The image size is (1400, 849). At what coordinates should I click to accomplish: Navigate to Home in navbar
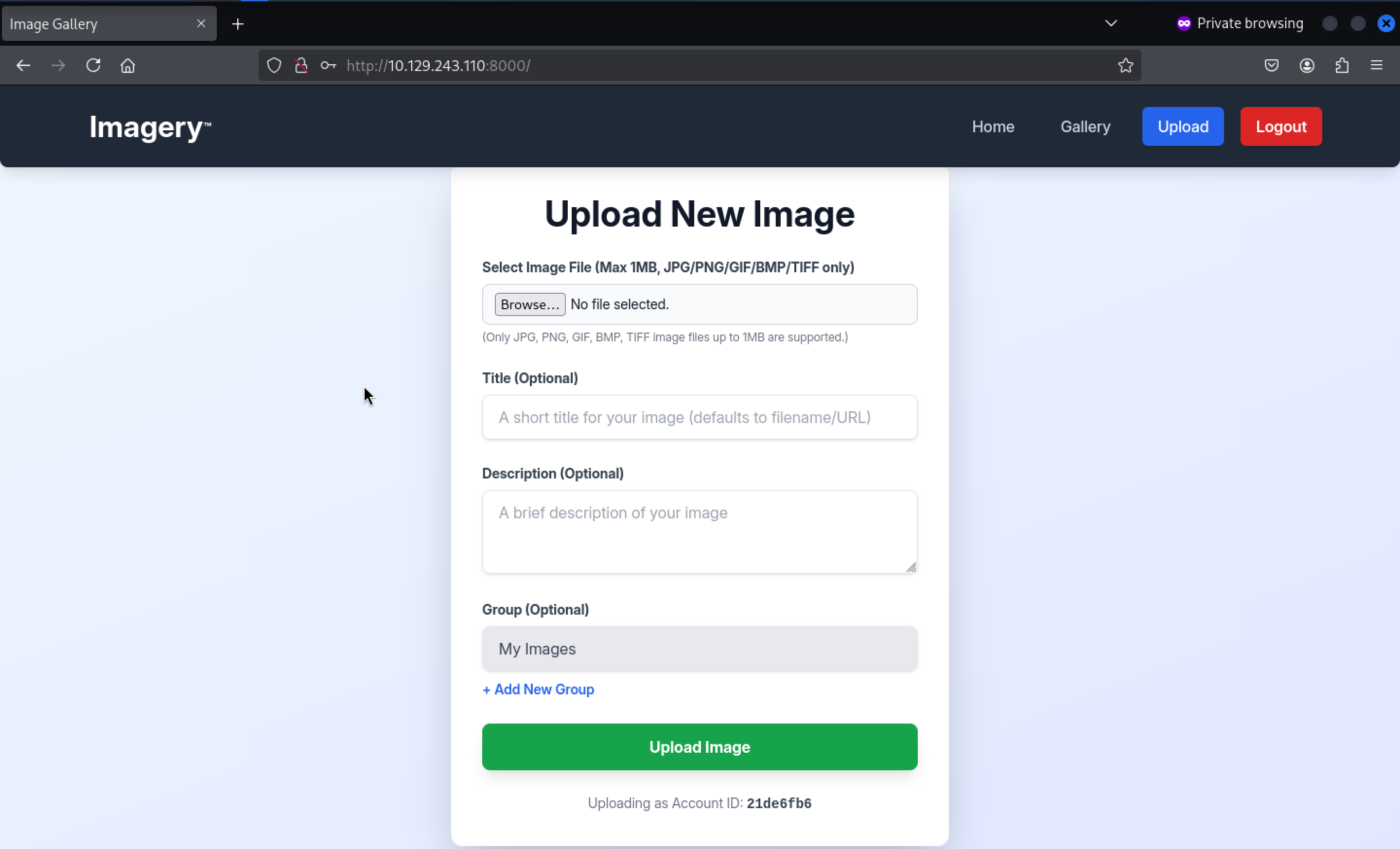pyautogui.click(x=993, y=126)
